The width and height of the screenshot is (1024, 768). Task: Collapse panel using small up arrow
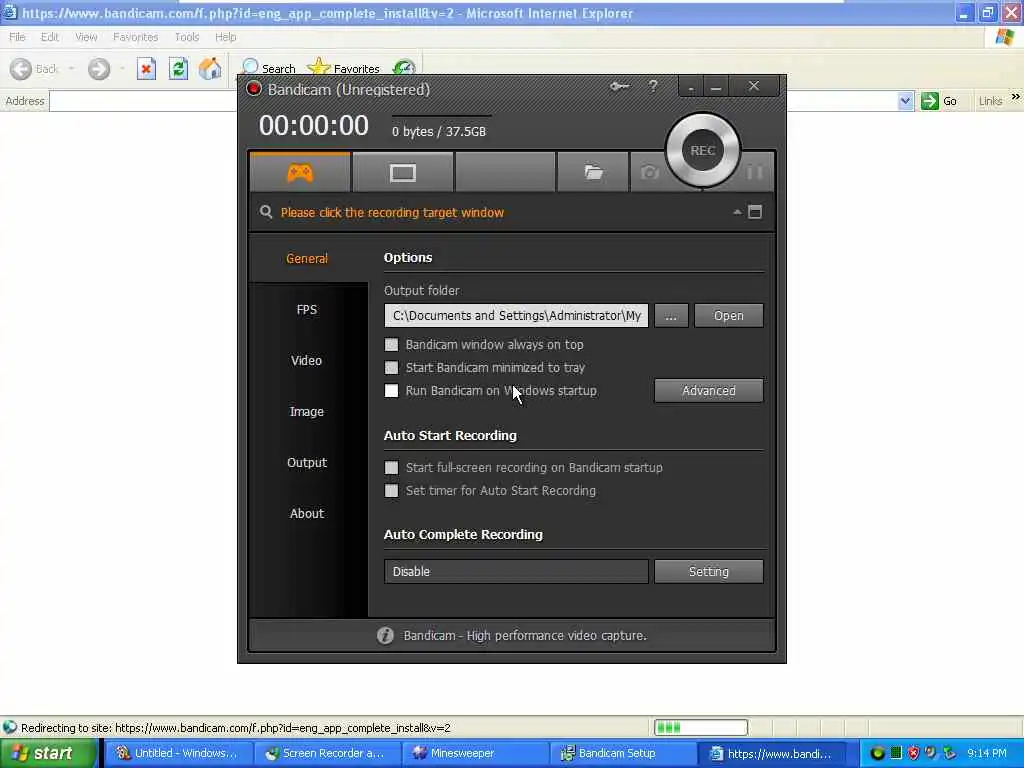737,212
